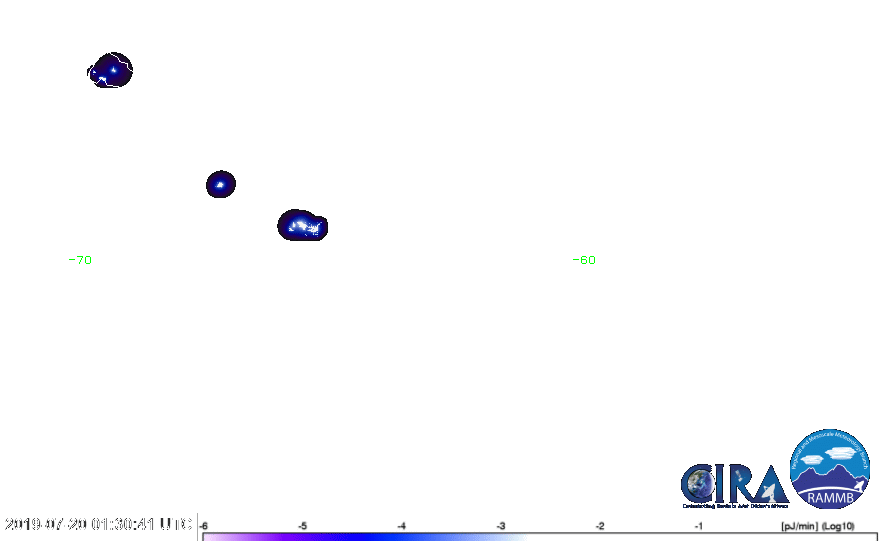Screen dimensions: 880x541
Task: Click the -70 longitude label
Action: click(x=83, y=260)
